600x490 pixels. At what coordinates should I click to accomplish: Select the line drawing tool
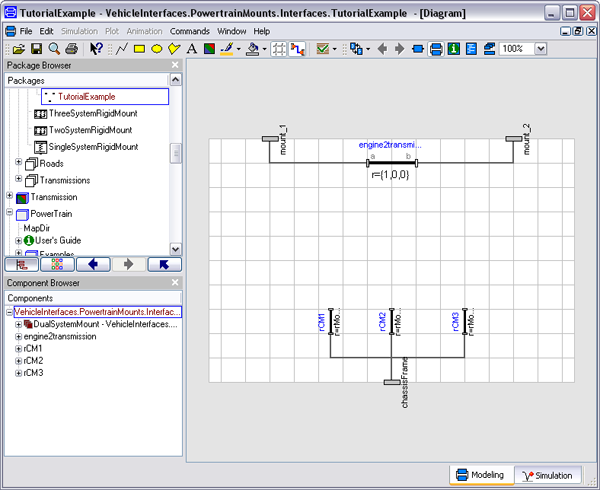tap(122, 48)
